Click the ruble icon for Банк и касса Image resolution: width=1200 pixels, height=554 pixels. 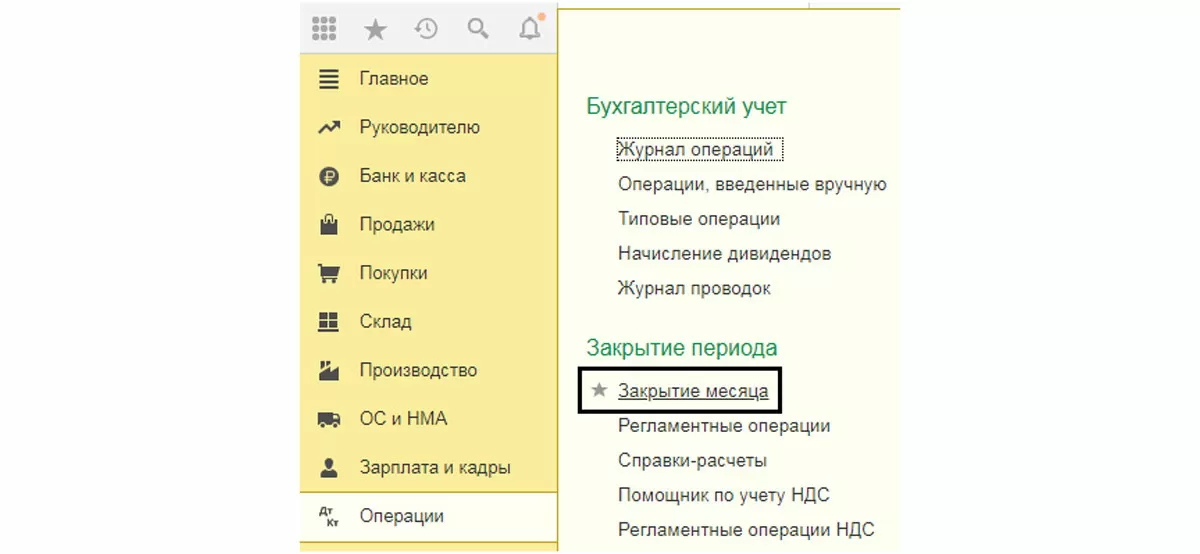pyautogui.click(x=329, y=176)
